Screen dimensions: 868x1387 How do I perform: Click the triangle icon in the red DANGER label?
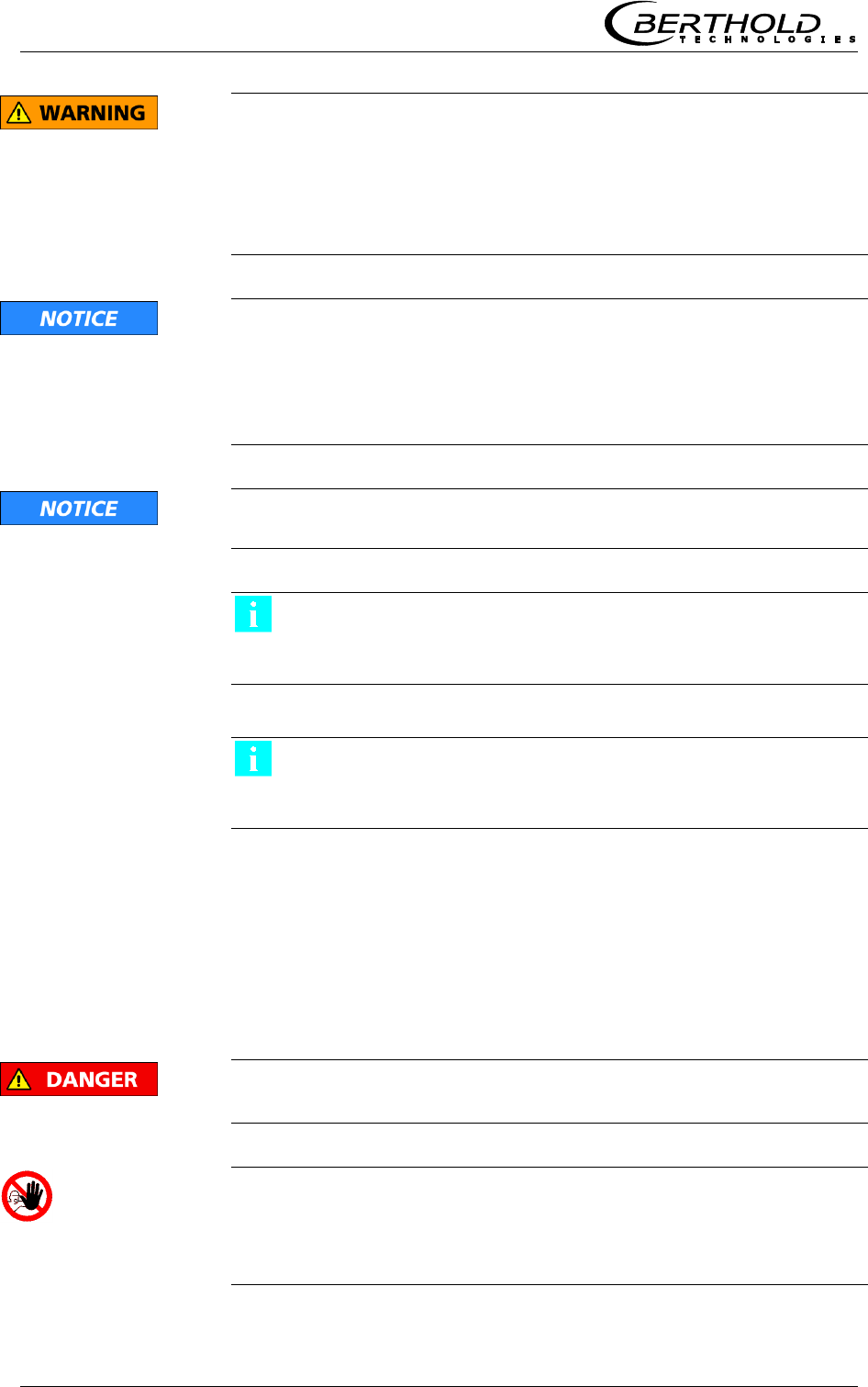coord(18,1079)
